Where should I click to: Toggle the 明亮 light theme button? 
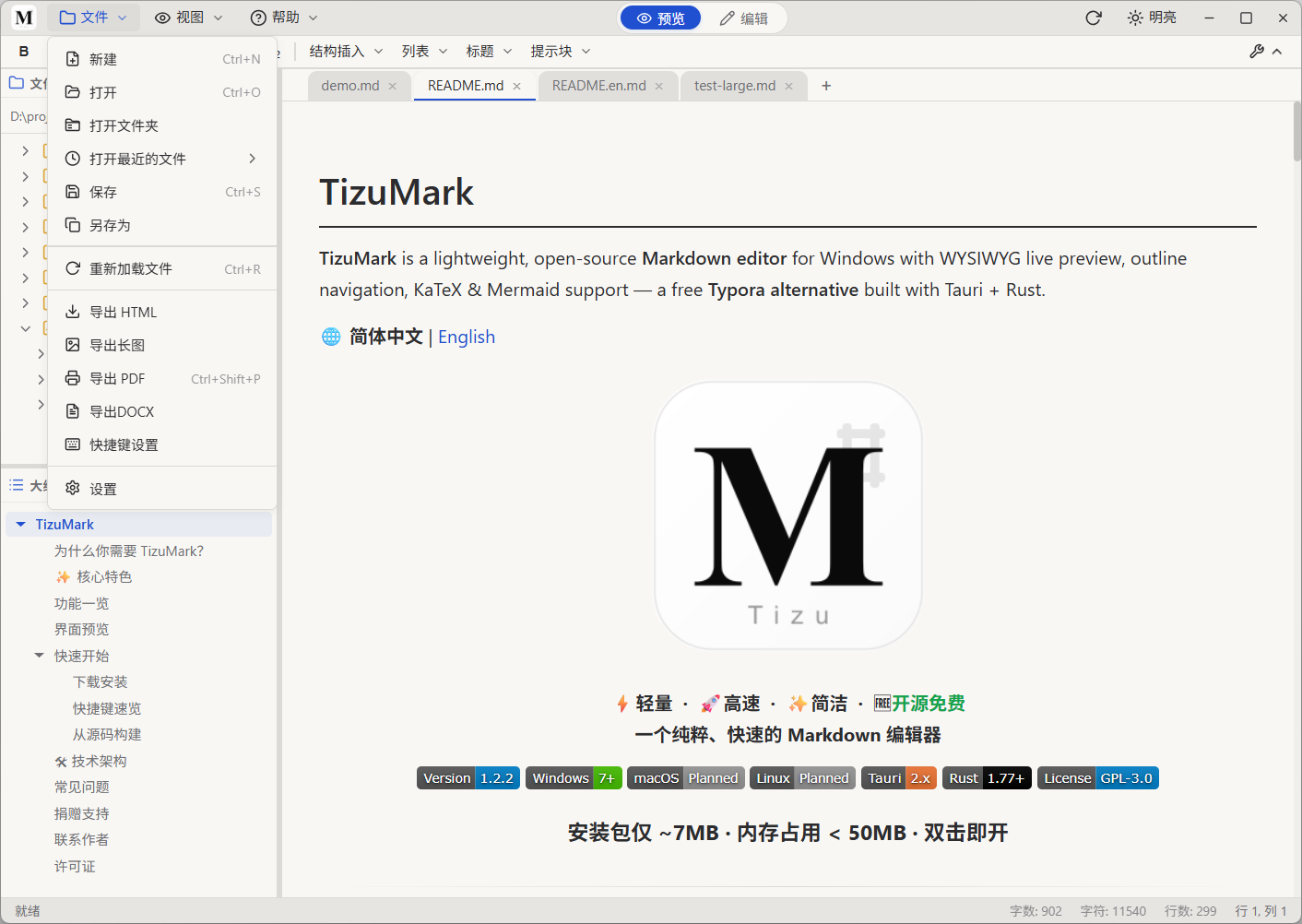(1152, 18)
